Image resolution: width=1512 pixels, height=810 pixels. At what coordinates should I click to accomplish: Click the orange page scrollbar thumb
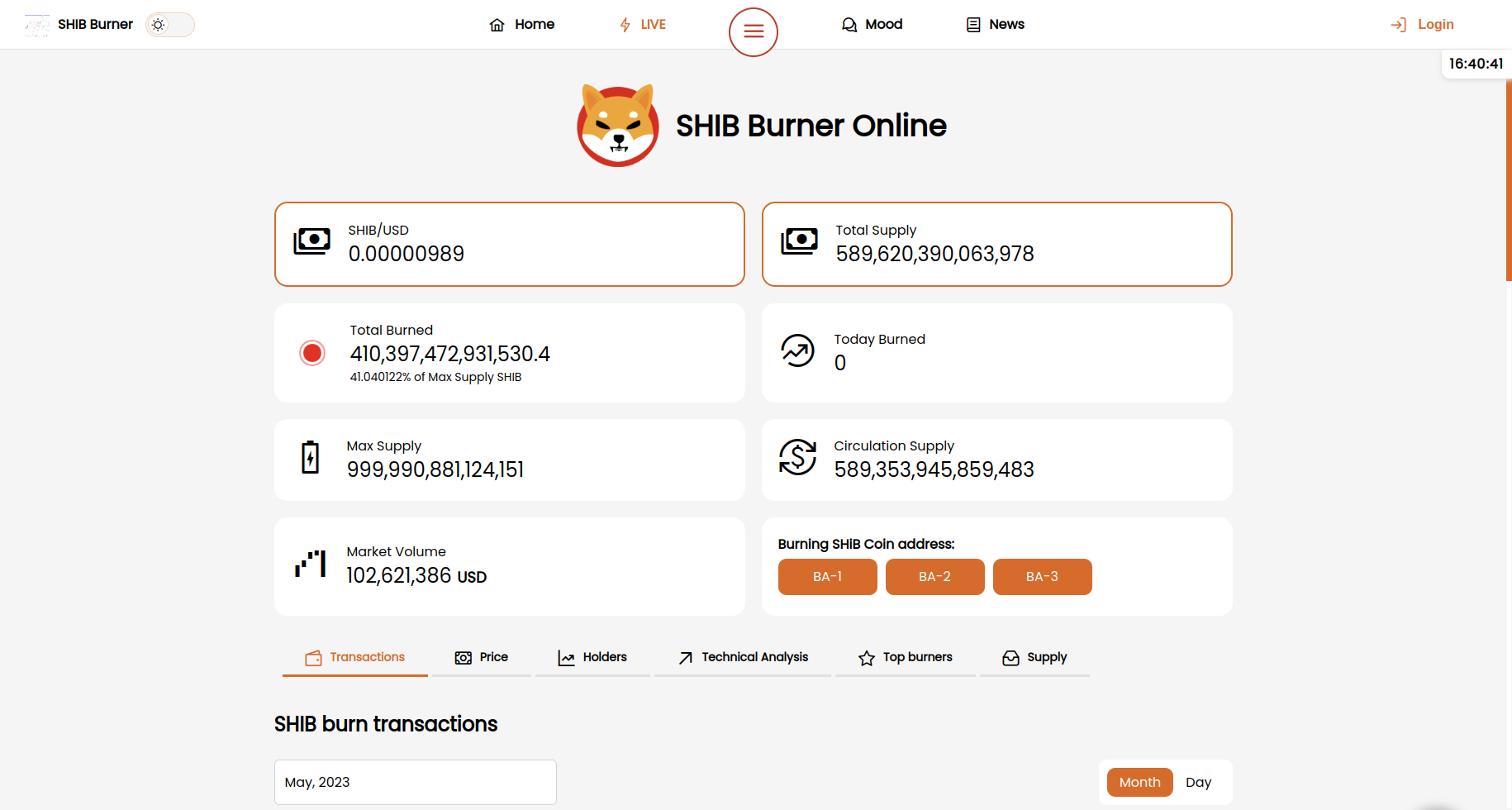(x=1509, y=180)
